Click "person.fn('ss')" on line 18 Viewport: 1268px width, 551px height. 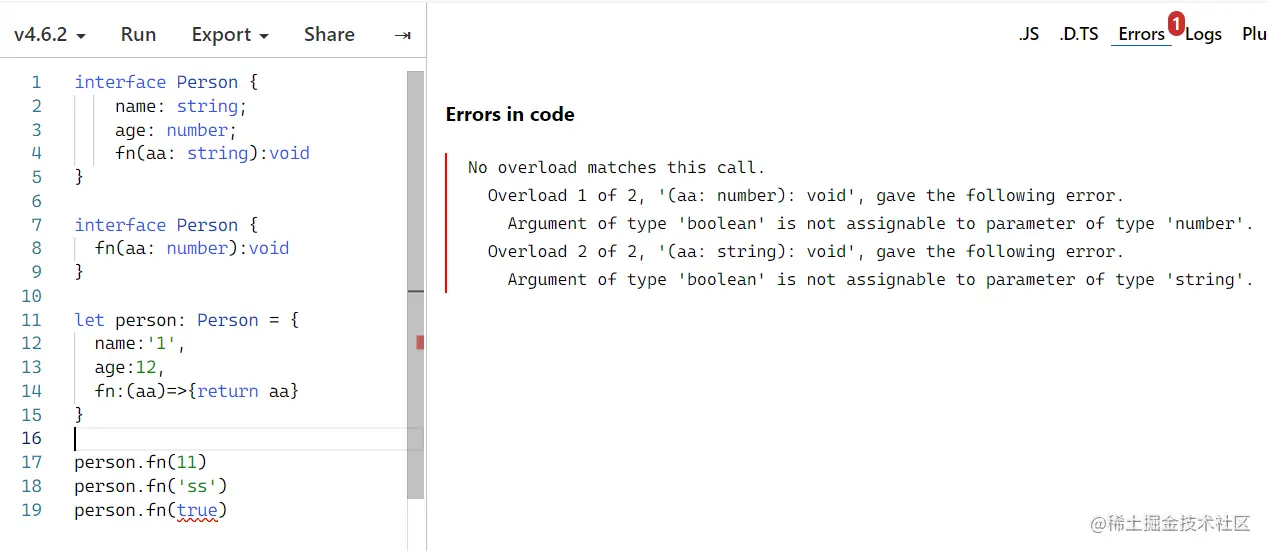[x=151, y=486]
